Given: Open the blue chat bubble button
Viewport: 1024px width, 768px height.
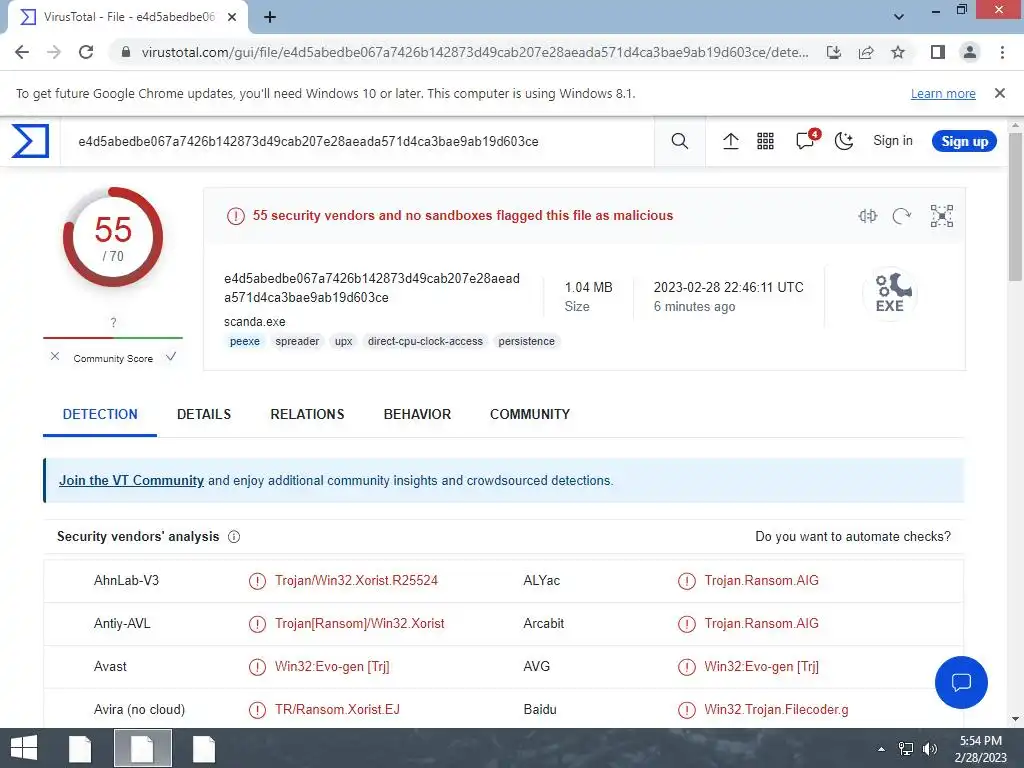Looking at the screenshot, I should 961,682.
